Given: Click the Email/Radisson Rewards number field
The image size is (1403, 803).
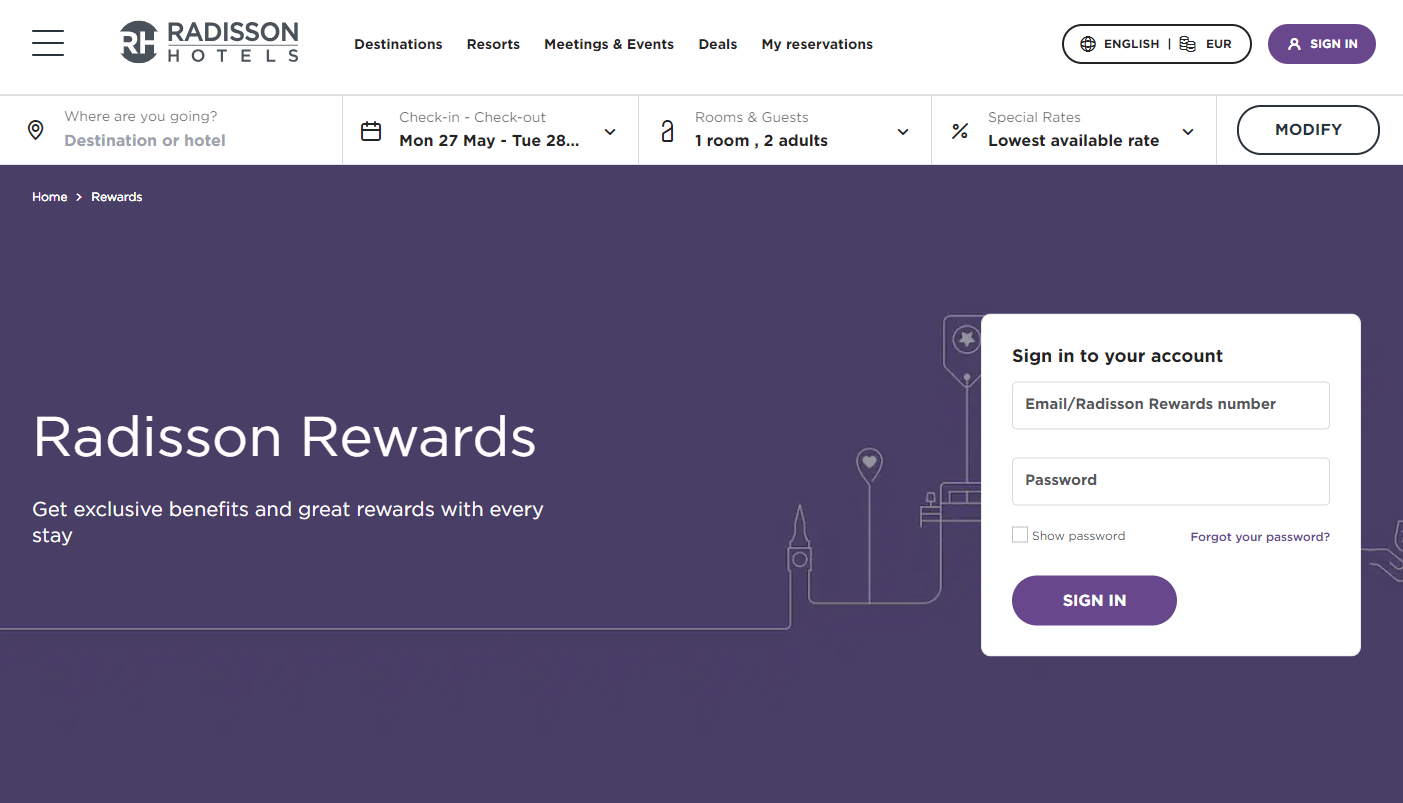Looking at the screenshot, I should coord(1170,405).
